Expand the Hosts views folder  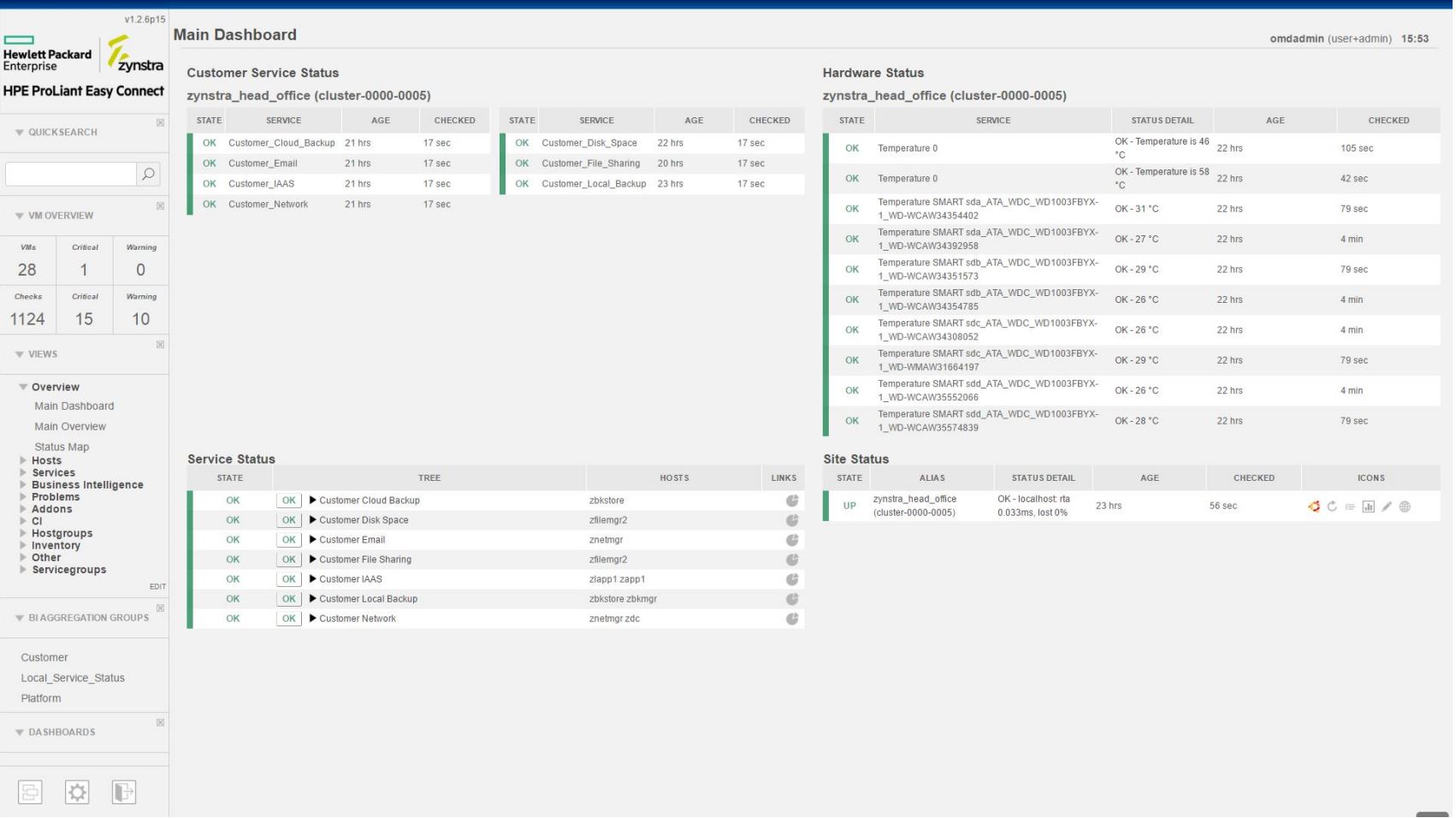pyautogui.click(x=23, y=460)
